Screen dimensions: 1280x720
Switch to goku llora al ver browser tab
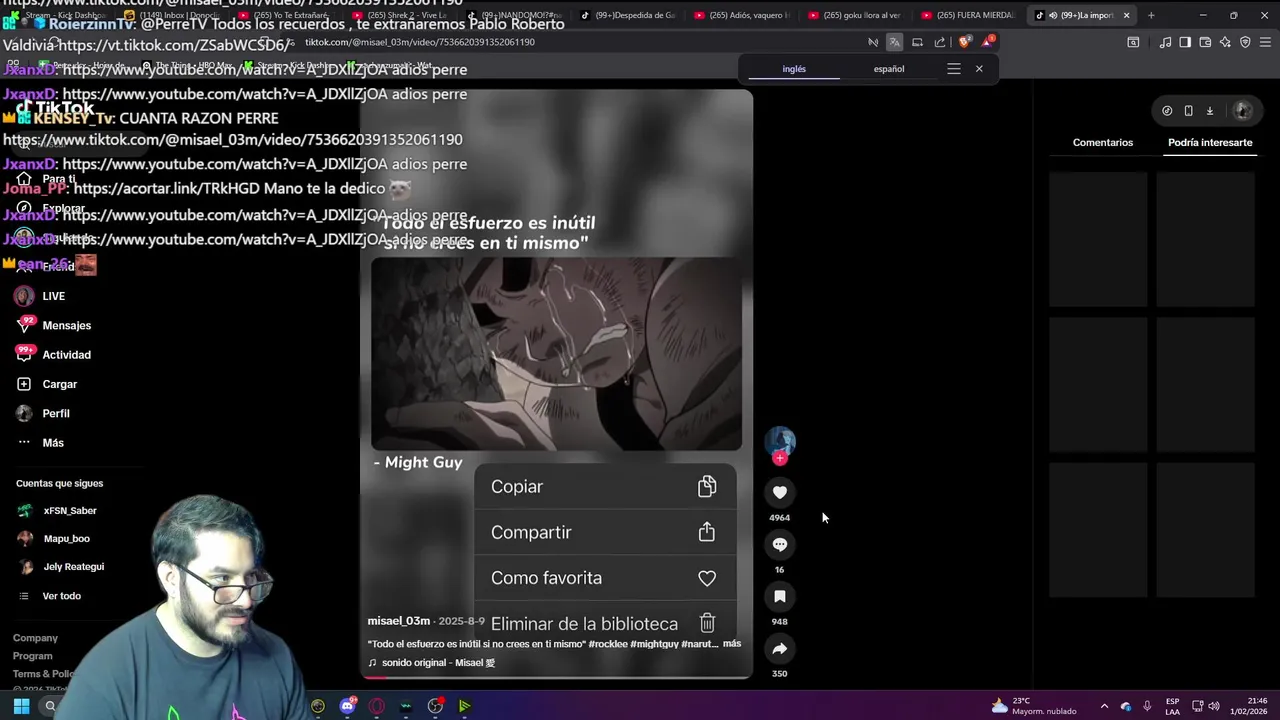point(853,15)
